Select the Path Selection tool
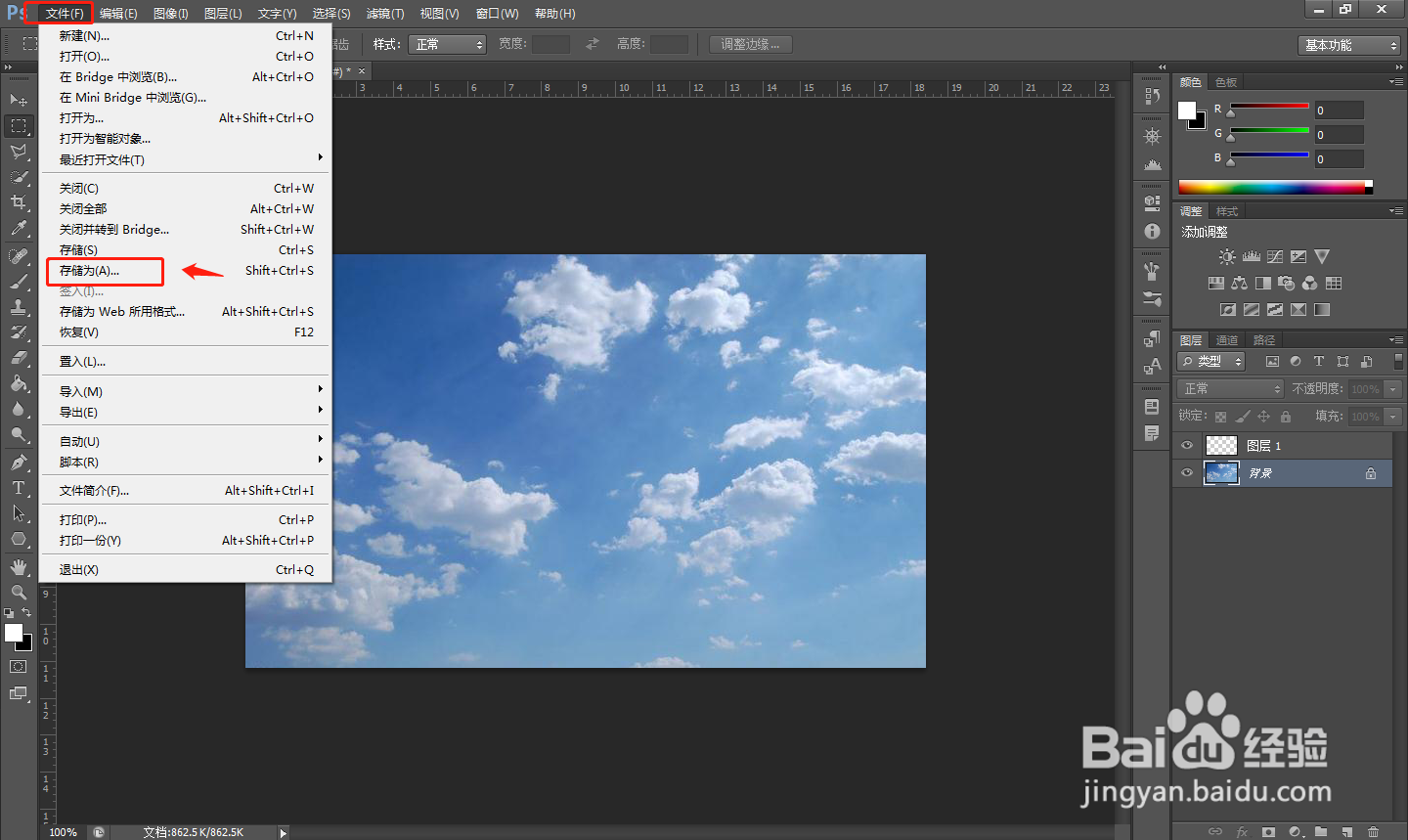 (x=19, y=513)
